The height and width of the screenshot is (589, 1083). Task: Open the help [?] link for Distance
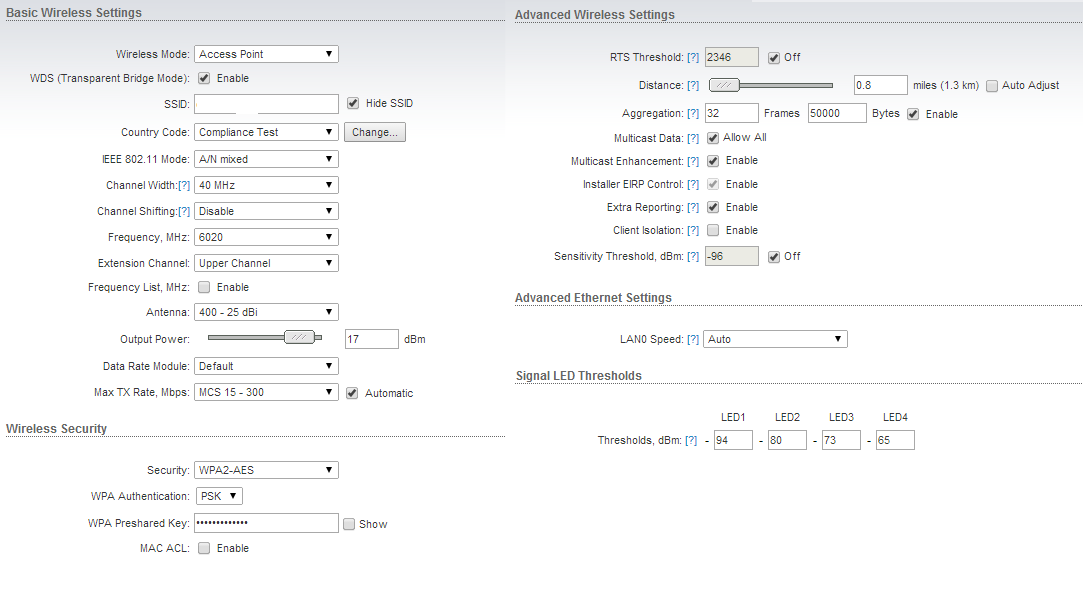(693, 86)
